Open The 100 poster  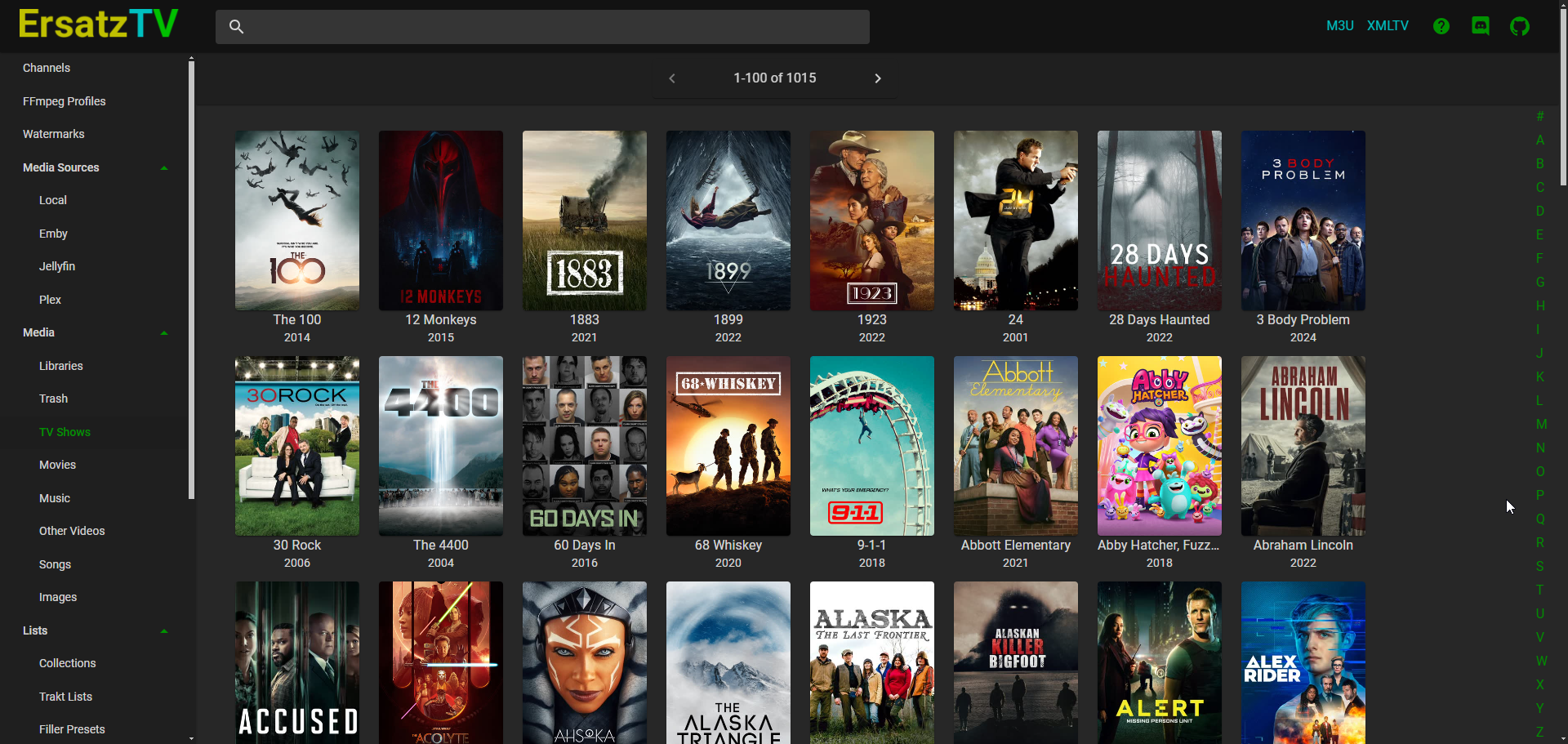pos(297,221)
